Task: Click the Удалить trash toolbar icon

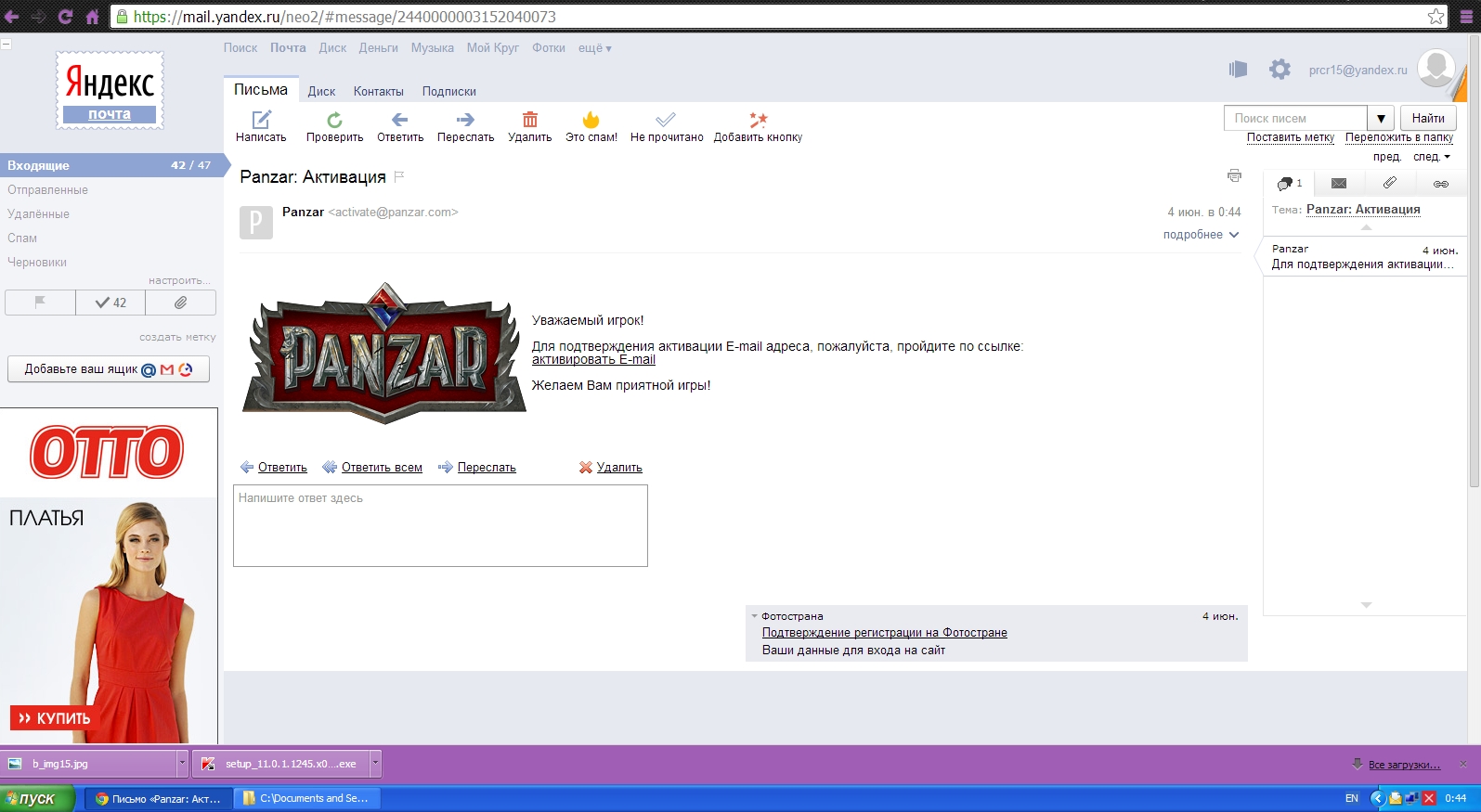Action: tap(529, 120)
